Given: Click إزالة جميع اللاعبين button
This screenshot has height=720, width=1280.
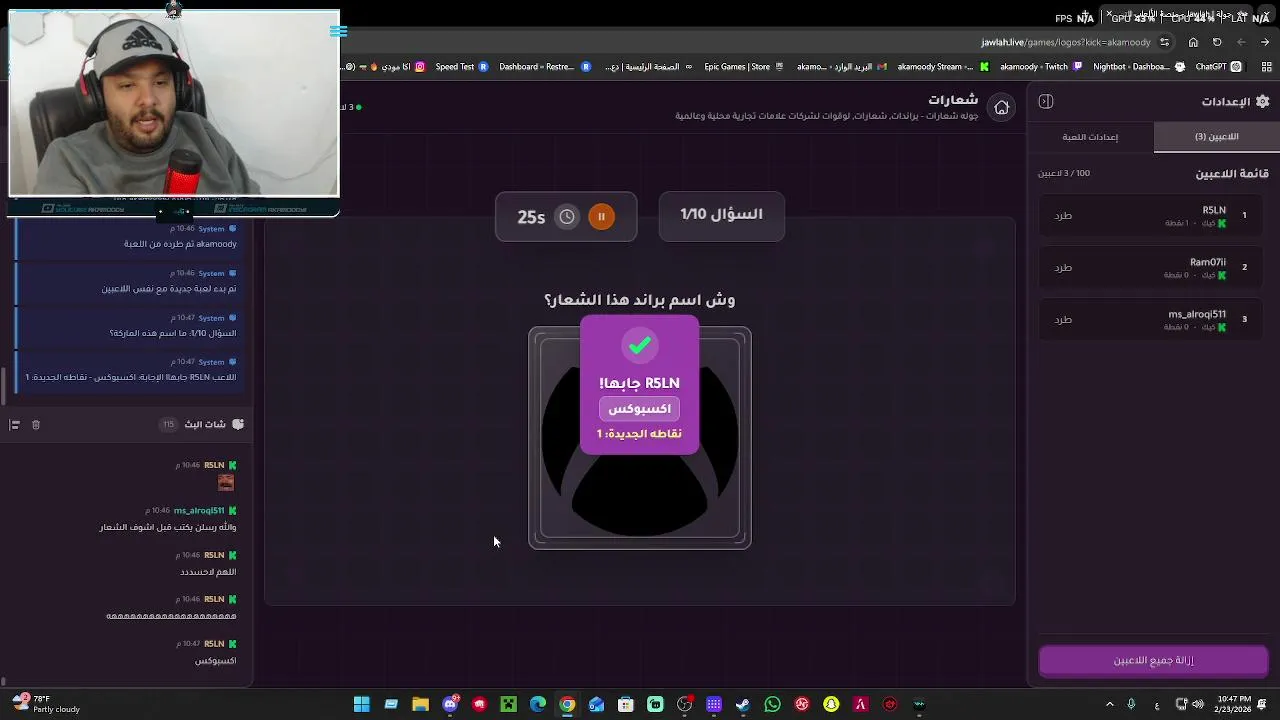Looking at the screenshot, I should (x=1153, y=661).
